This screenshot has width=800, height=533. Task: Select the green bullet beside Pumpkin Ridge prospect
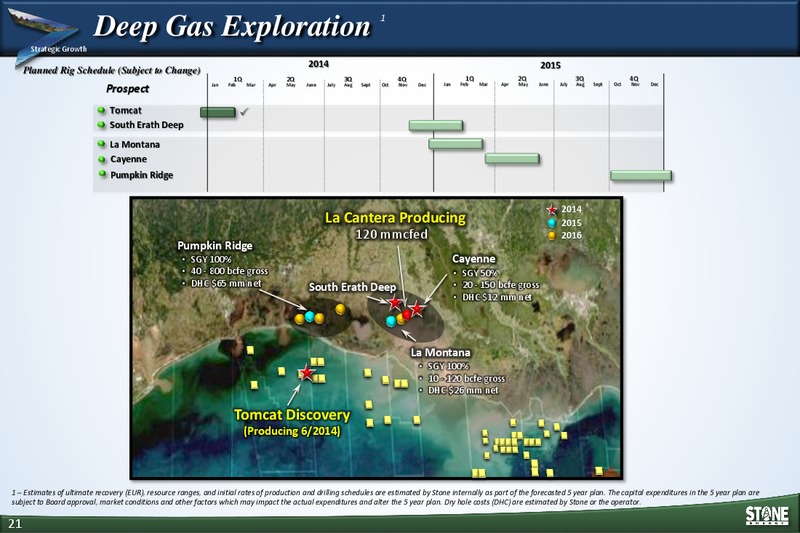(102, 174)
